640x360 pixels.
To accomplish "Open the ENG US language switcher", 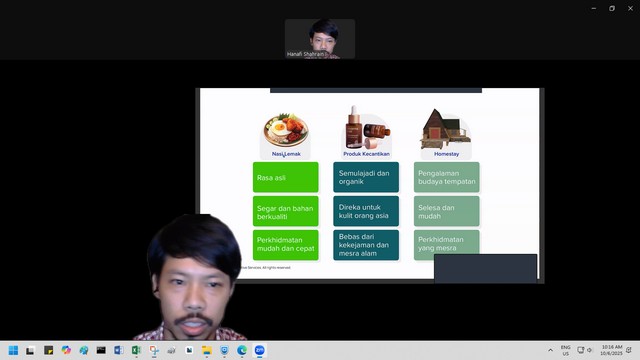I will pyautogui.click(x=565, y=350).
